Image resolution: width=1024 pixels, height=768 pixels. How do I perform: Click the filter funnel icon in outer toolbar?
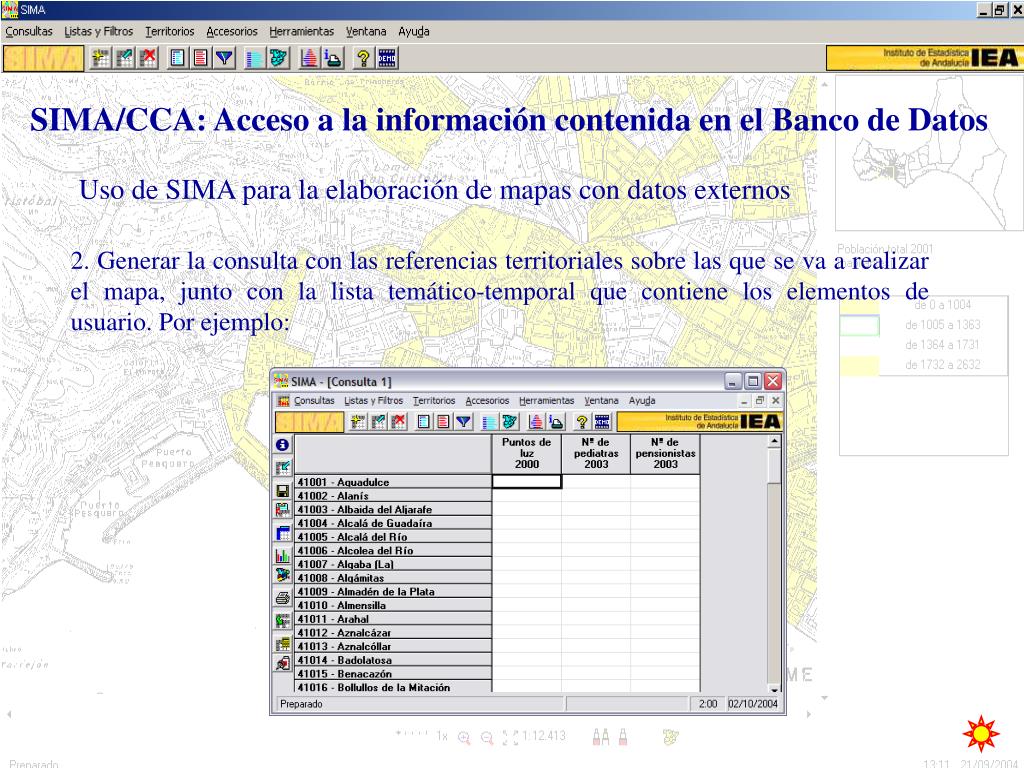coord(225,58)
